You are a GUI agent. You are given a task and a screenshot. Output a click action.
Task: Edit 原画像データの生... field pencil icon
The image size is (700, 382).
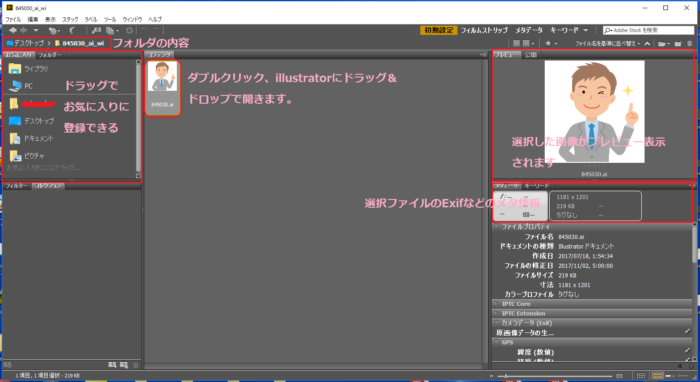(x=688, y=332)
